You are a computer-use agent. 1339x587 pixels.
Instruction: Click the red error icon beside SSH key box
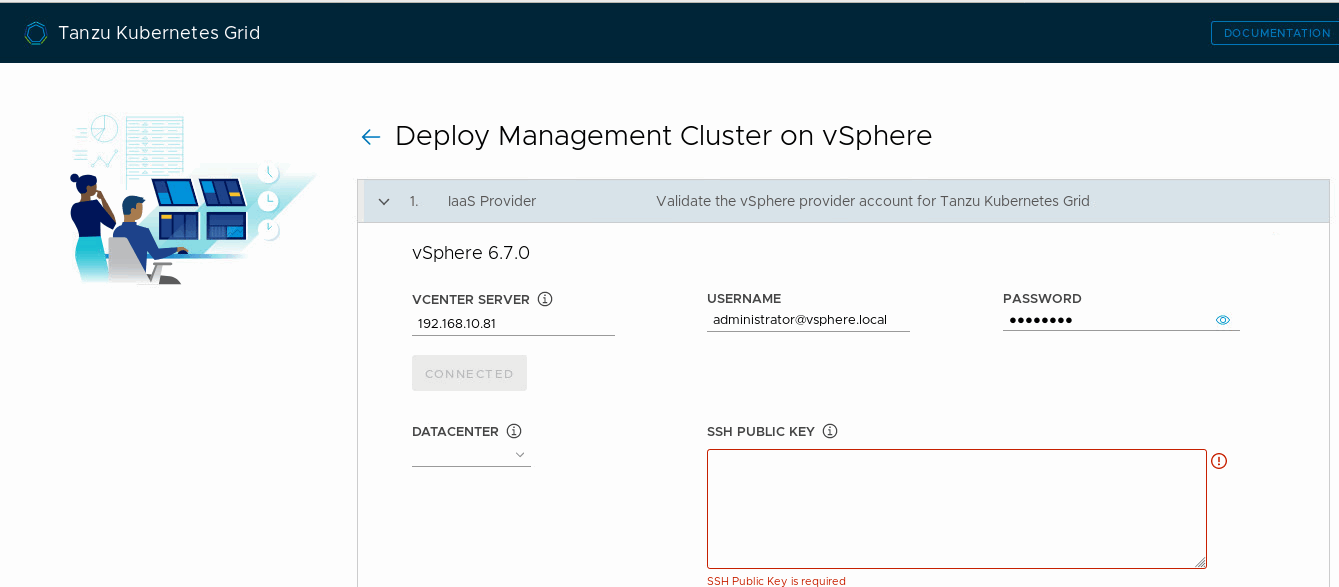pos(1219,461)
